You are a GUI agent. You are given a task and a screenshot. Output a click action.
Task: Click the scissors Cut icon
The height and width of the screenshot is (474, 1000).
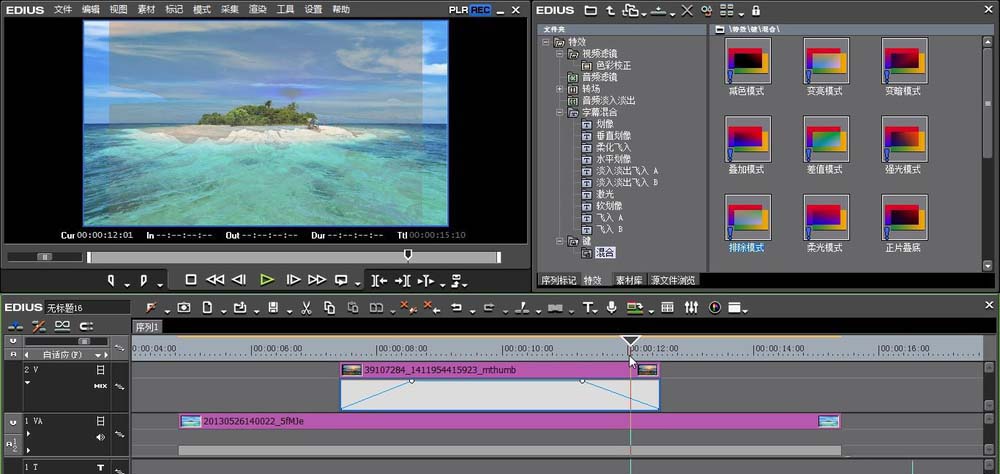(306, 307)
